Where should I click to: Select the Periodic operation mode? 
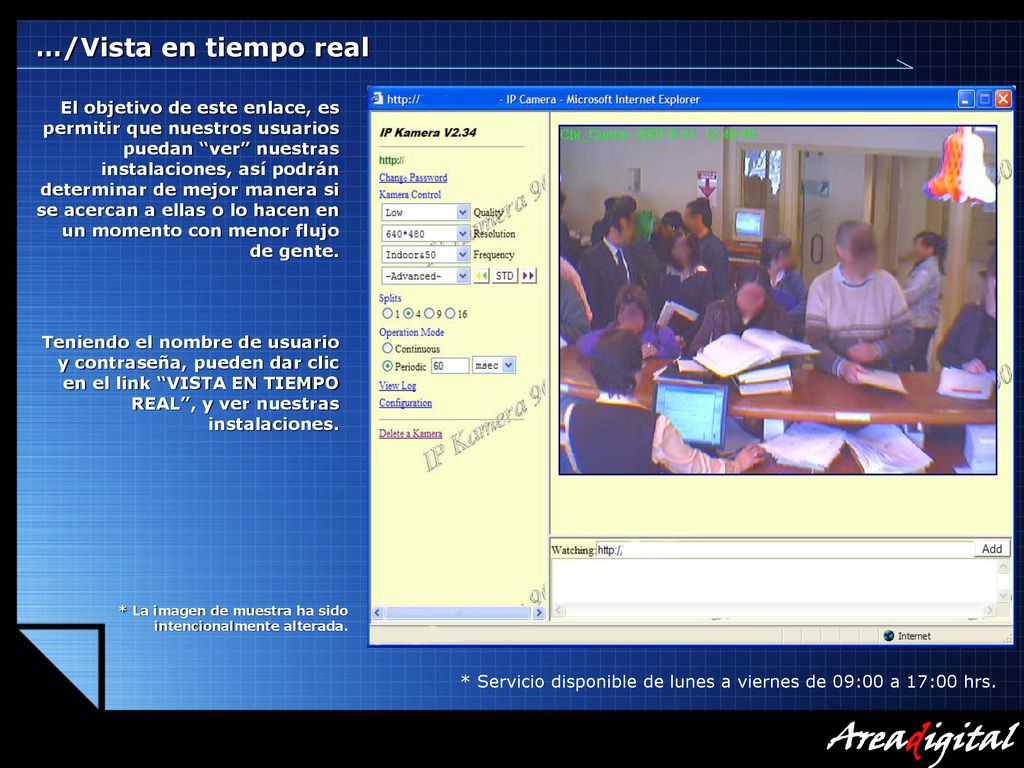(x=388, y=366)
